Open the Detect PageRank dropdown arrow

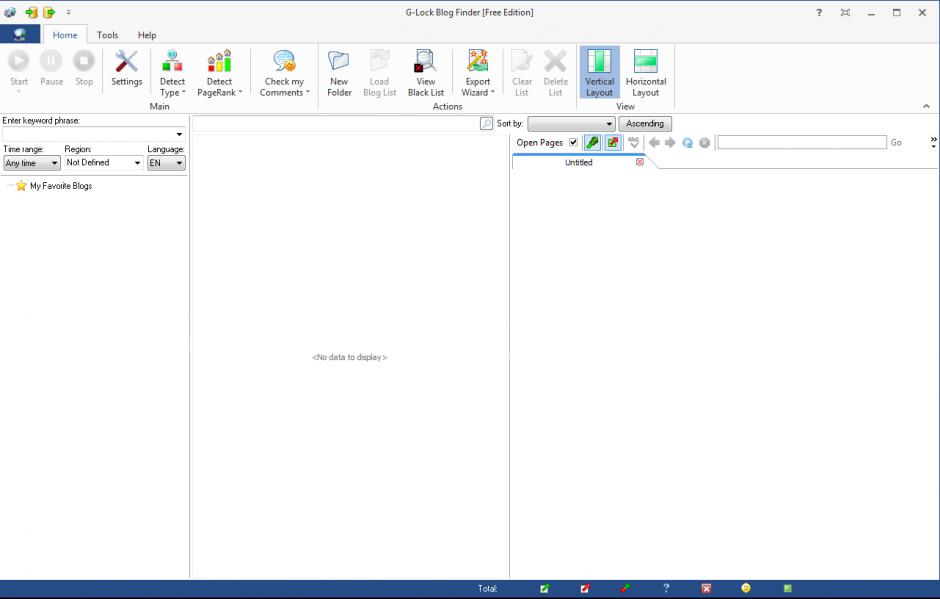[x=240, y=92]
